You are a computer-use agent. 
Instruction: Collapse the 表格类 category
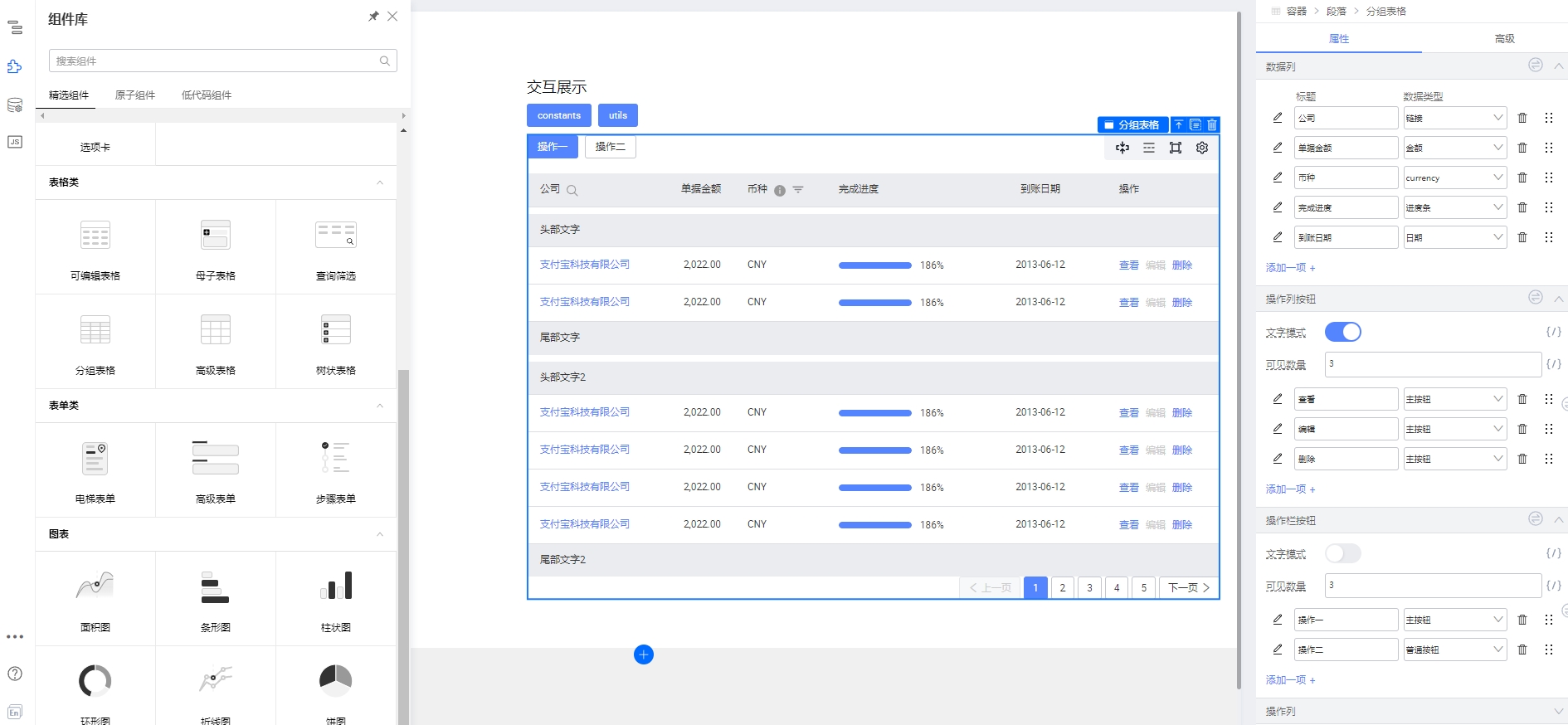380,182
